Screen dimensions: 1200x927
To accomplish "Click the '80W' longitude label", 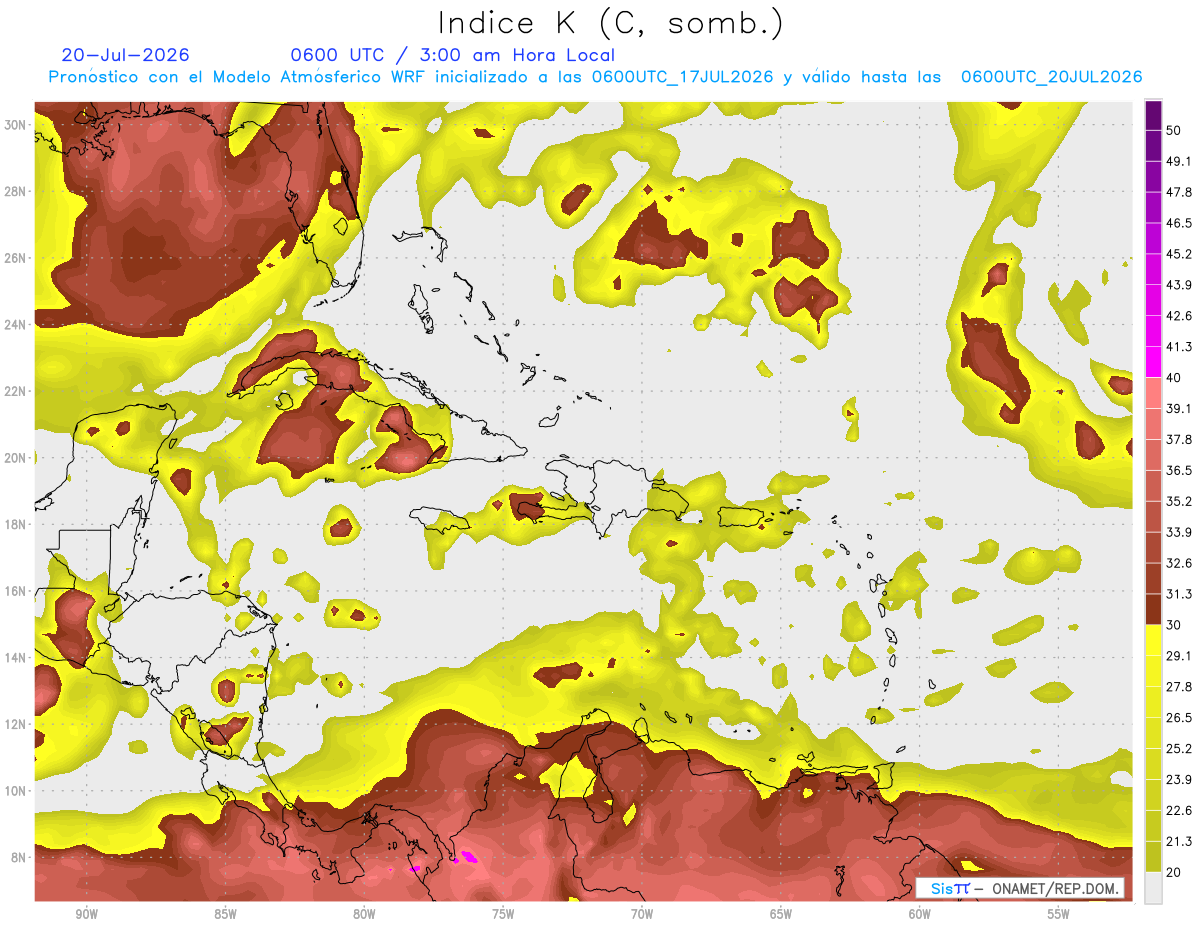I will 364,914.
